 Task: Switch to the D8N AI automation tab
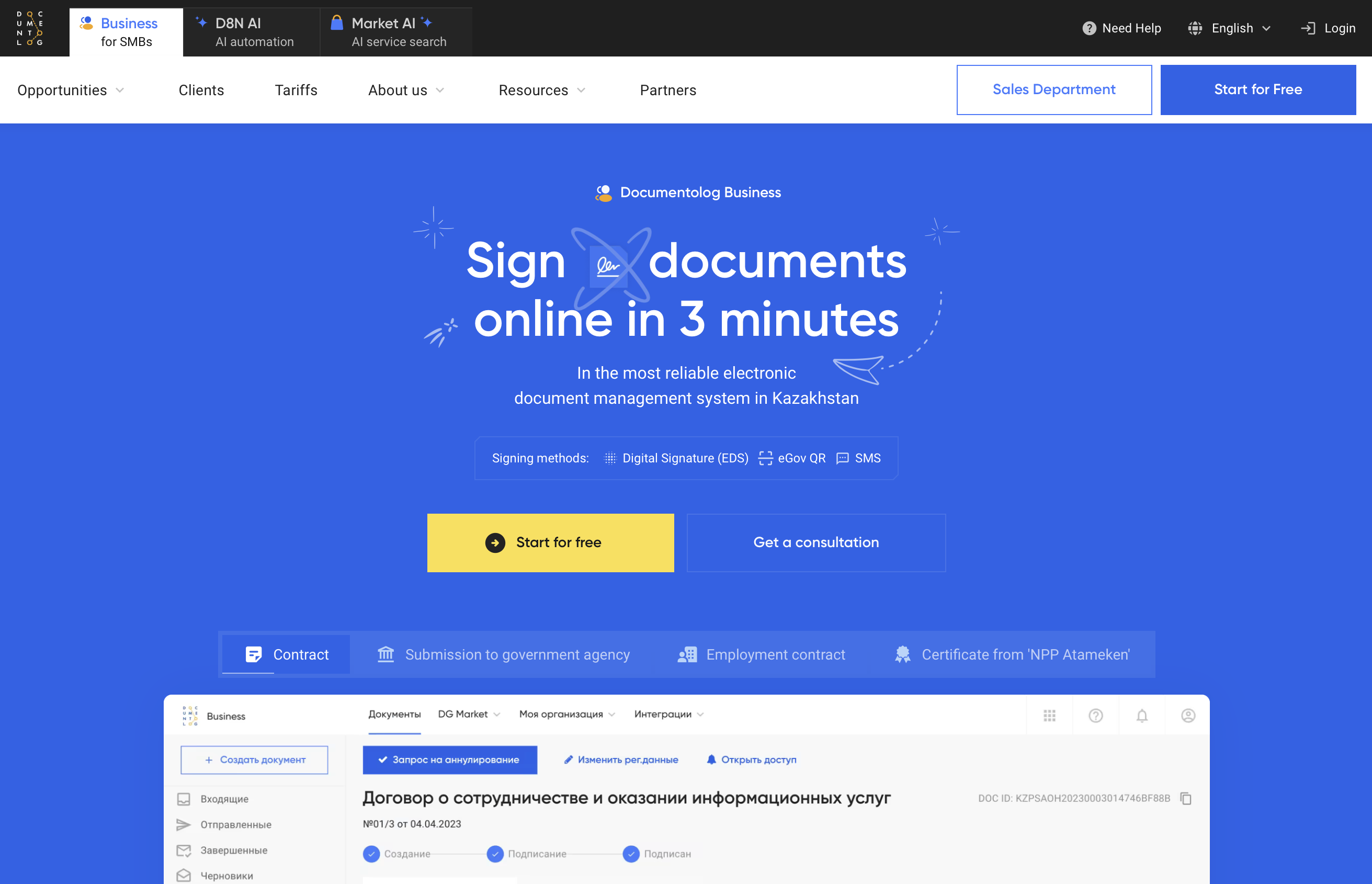(x=252, y=32)
